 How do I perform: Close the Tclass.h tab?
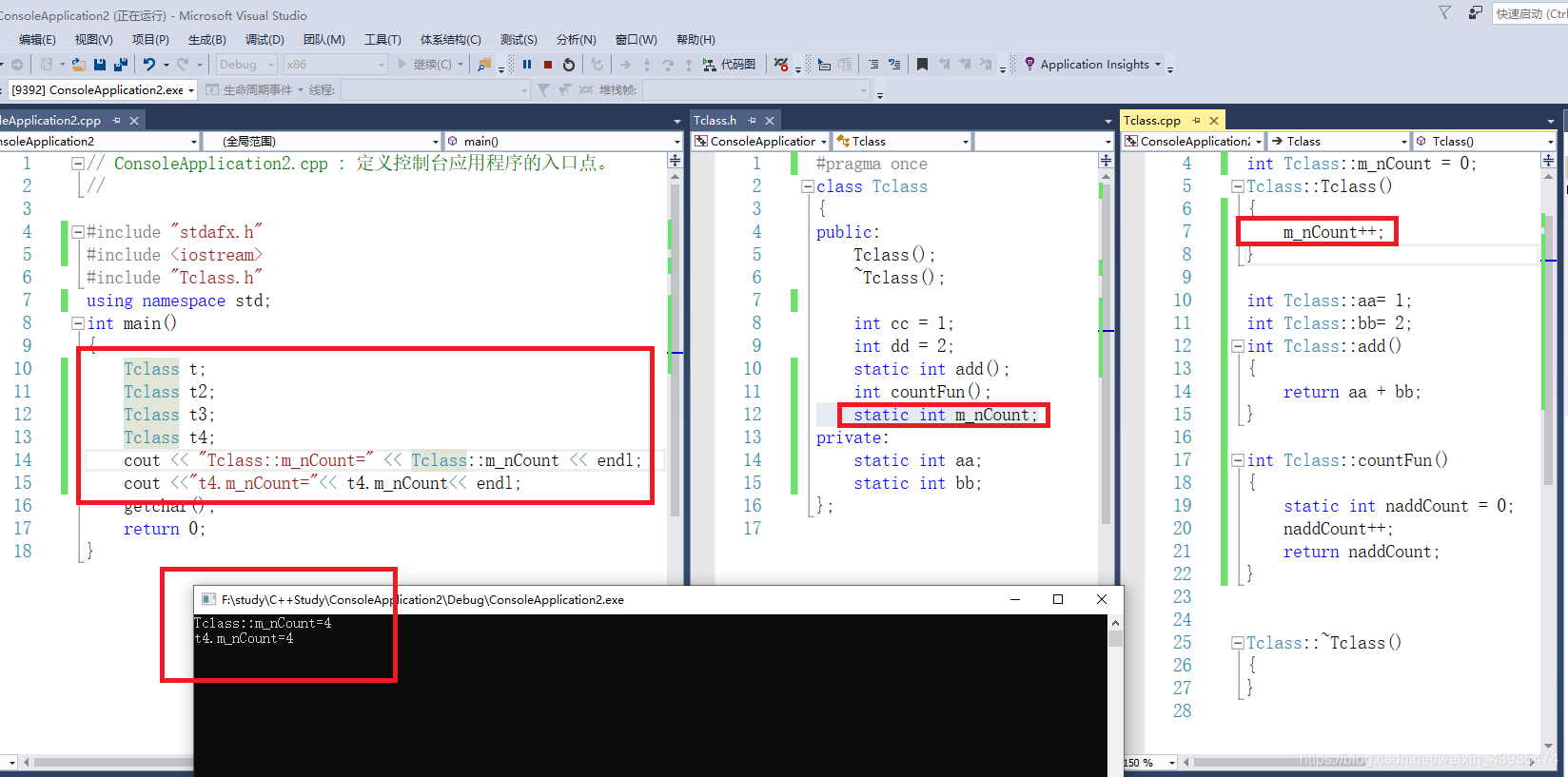point(770,120)
